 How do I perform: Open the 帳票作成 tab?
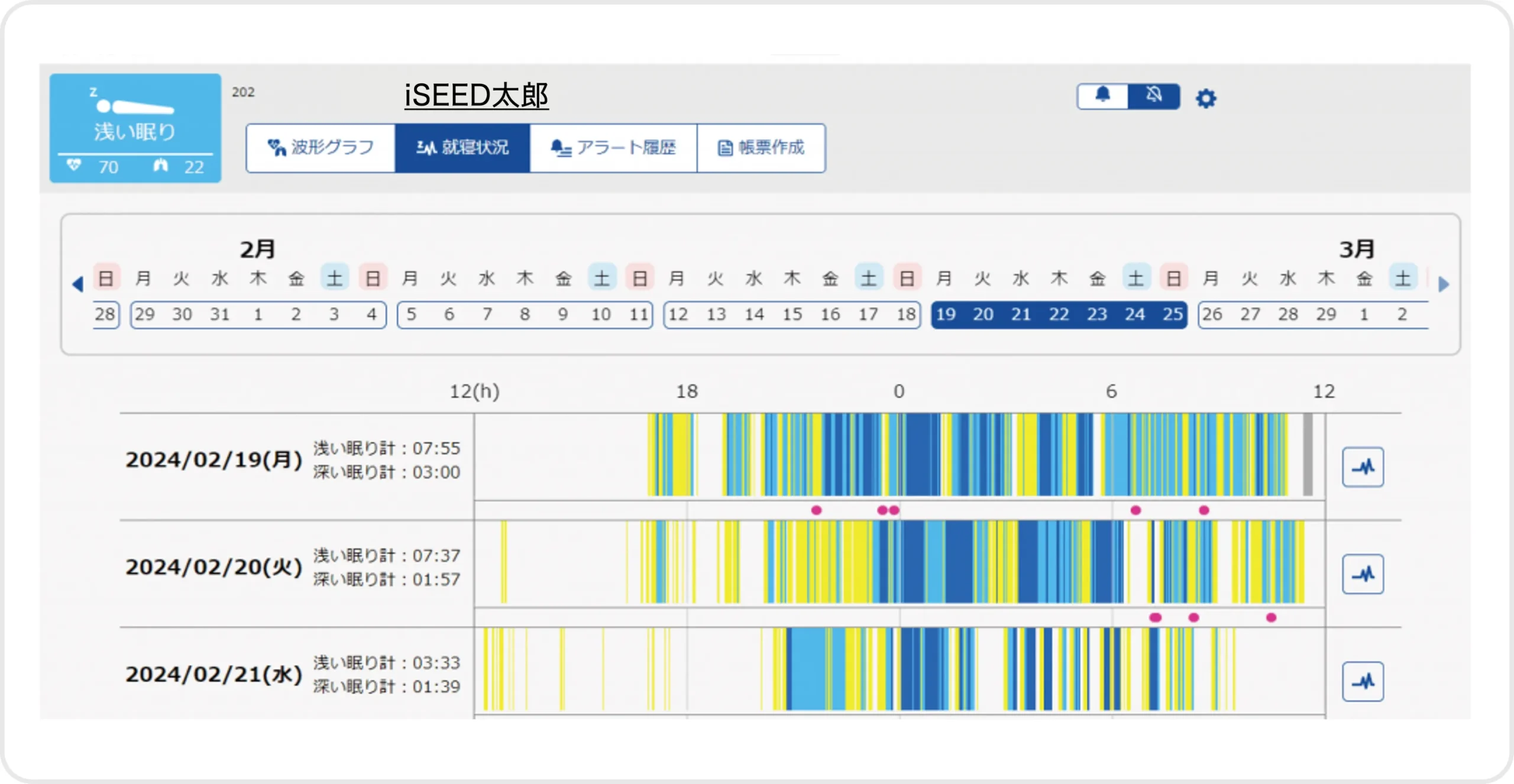[x=761, y=148]
